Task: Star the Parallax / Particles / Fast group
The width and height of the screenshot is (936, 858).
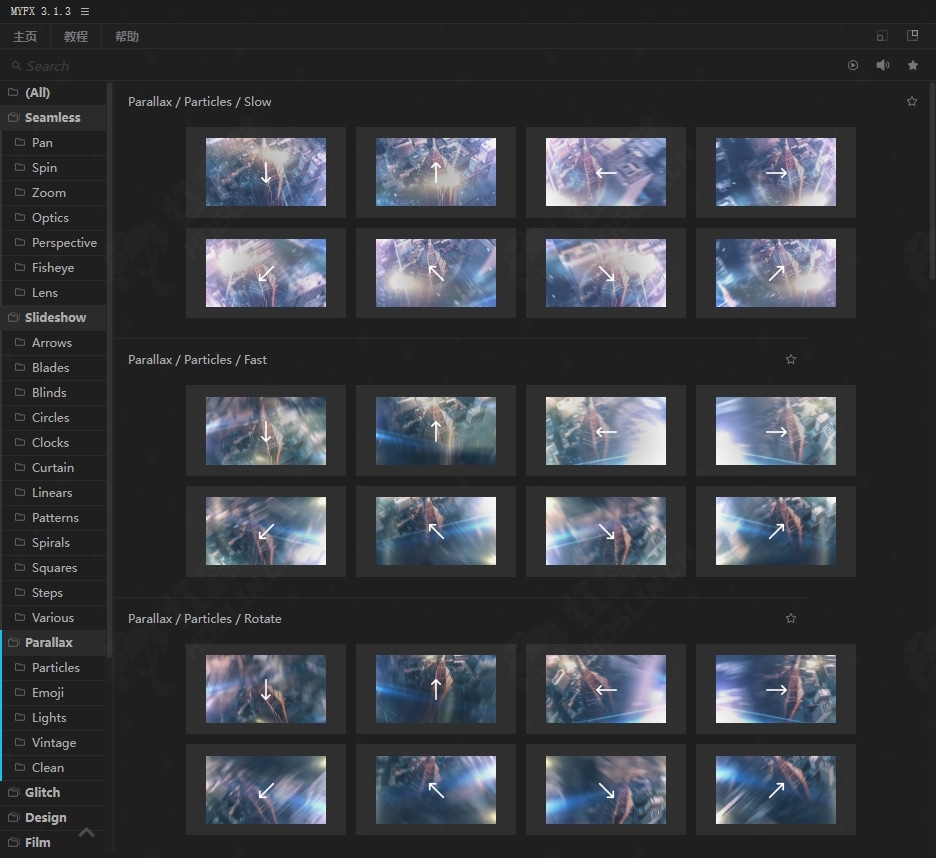Action: [790, 359]
